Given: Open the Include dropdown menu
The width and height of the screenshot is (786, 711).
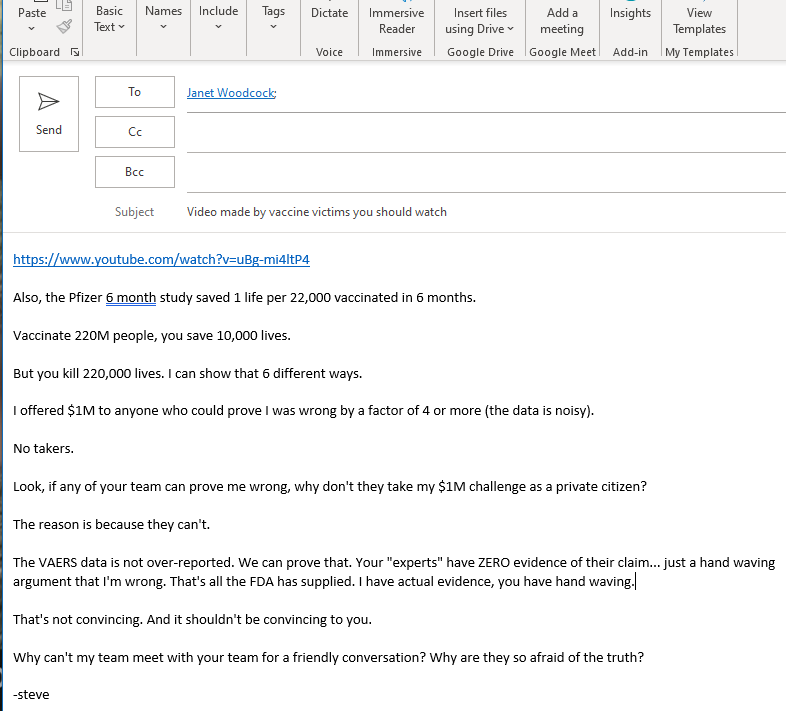Looking at the screenshot, I should click(x=218, y=18).
